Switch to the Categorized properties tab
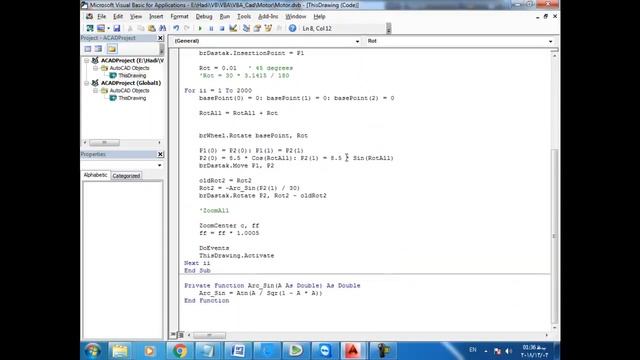Screen dimensions: 640x360 126,176
